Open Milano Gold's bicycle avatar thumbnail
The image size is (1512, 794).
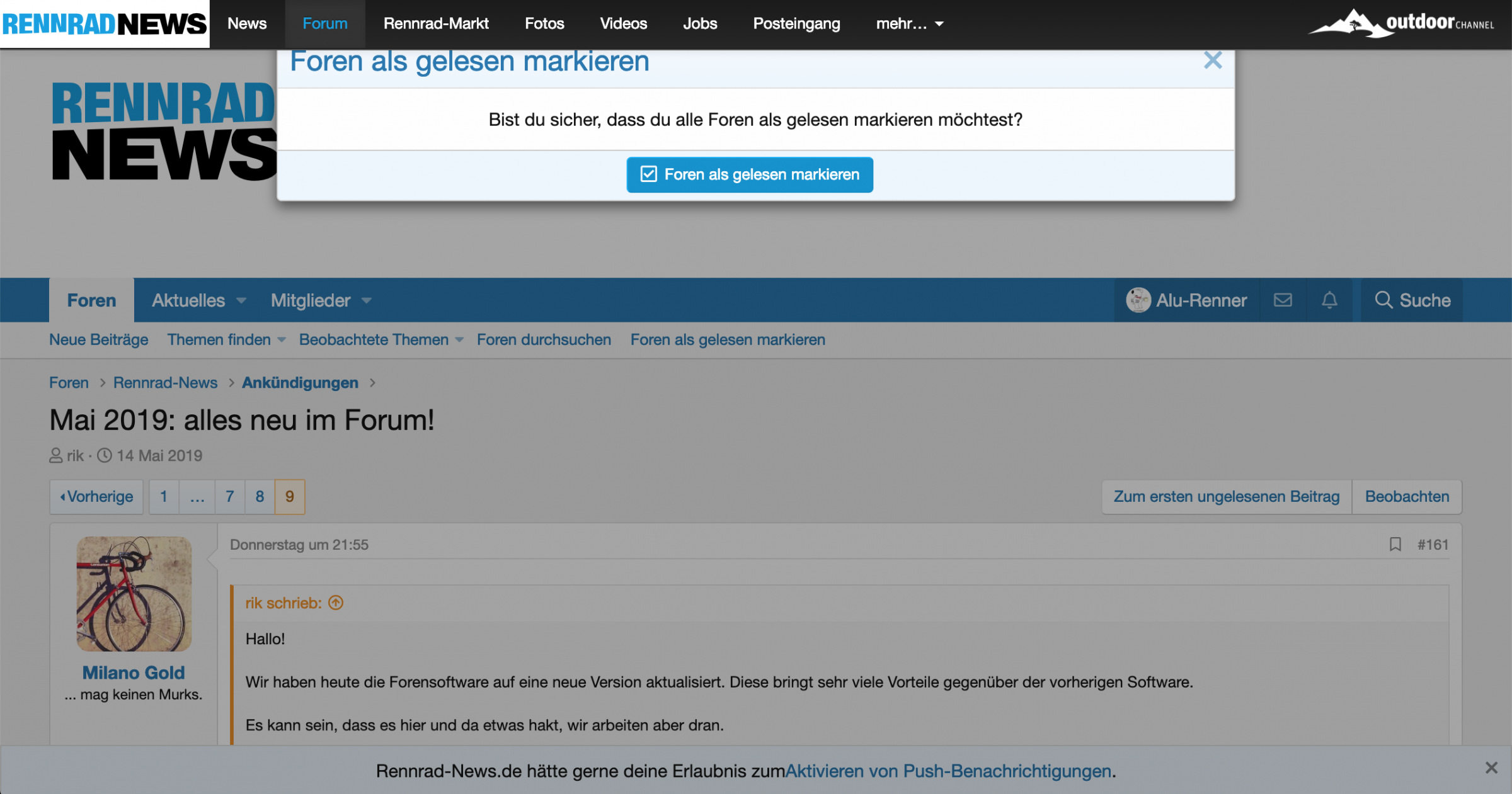134,594
